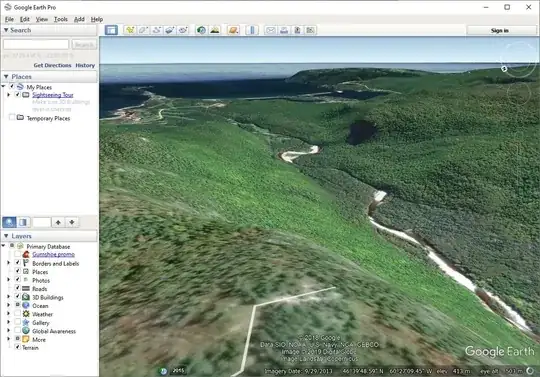The width and height of the screenshot is (540, 377).
Task: Move selected item up with the arrow
Action: (58, 222)
